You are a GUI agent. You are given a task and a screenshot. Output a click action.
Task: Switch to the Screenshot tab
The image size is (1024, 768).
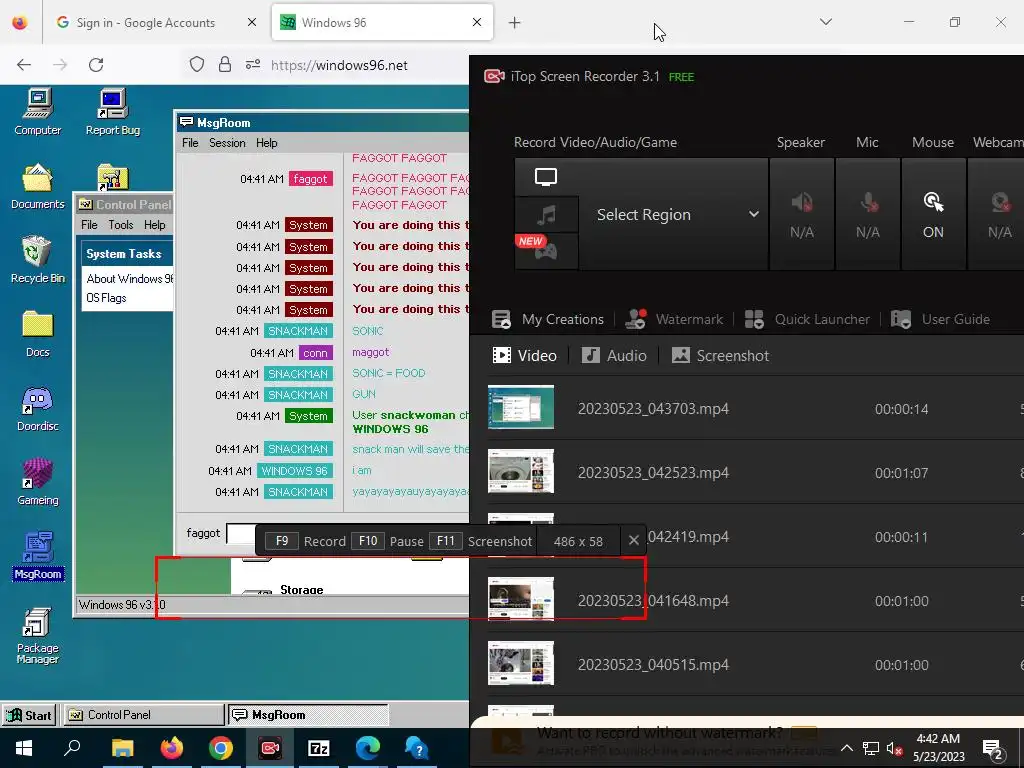click(x=720, y=355)
